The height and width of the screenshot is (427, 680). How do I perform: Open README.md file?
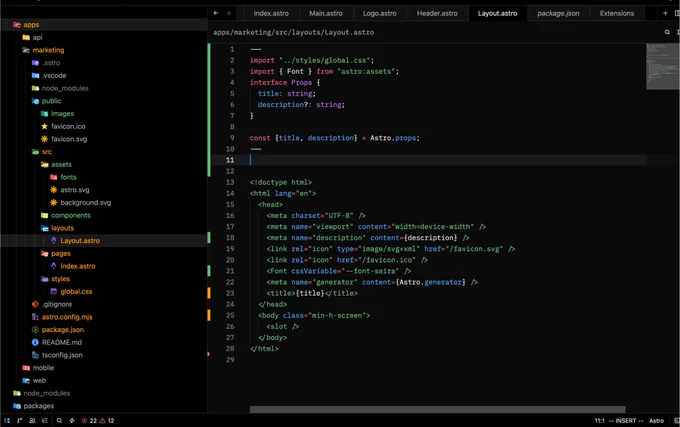coord(57,342)
